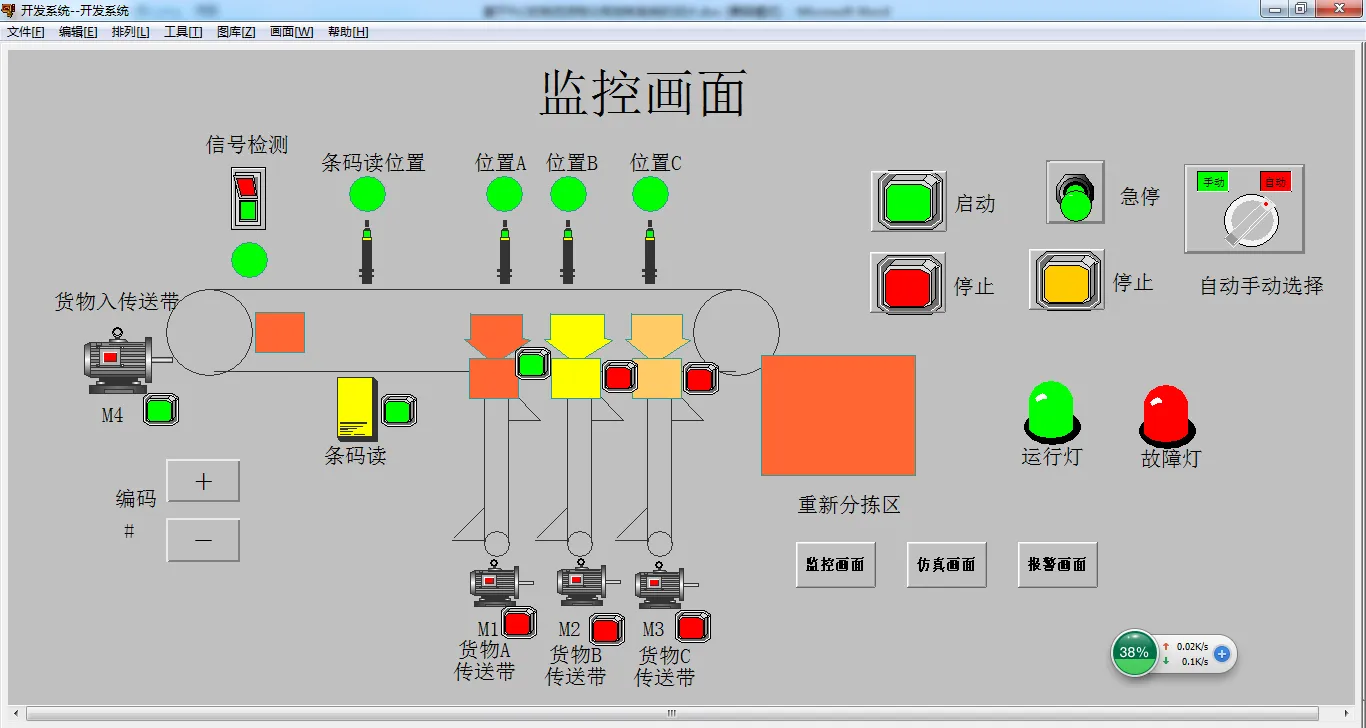Screen dimensions: 1366x728
Task: Click the yellow cargo box at position B
Action: (x=576, y=379)
